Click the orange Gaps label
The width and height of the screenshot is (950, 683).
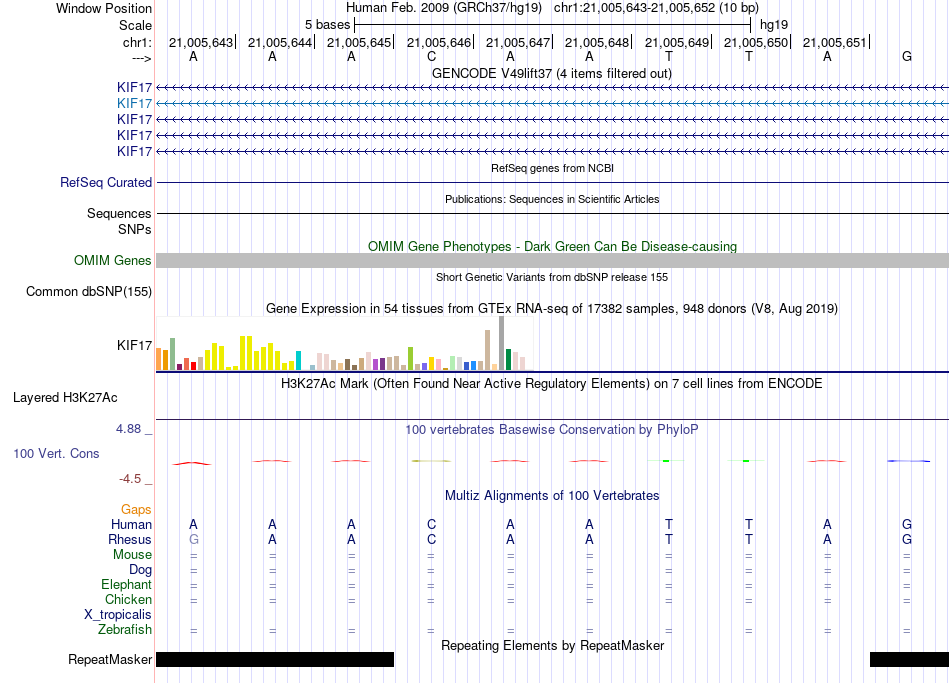(136, 510)
